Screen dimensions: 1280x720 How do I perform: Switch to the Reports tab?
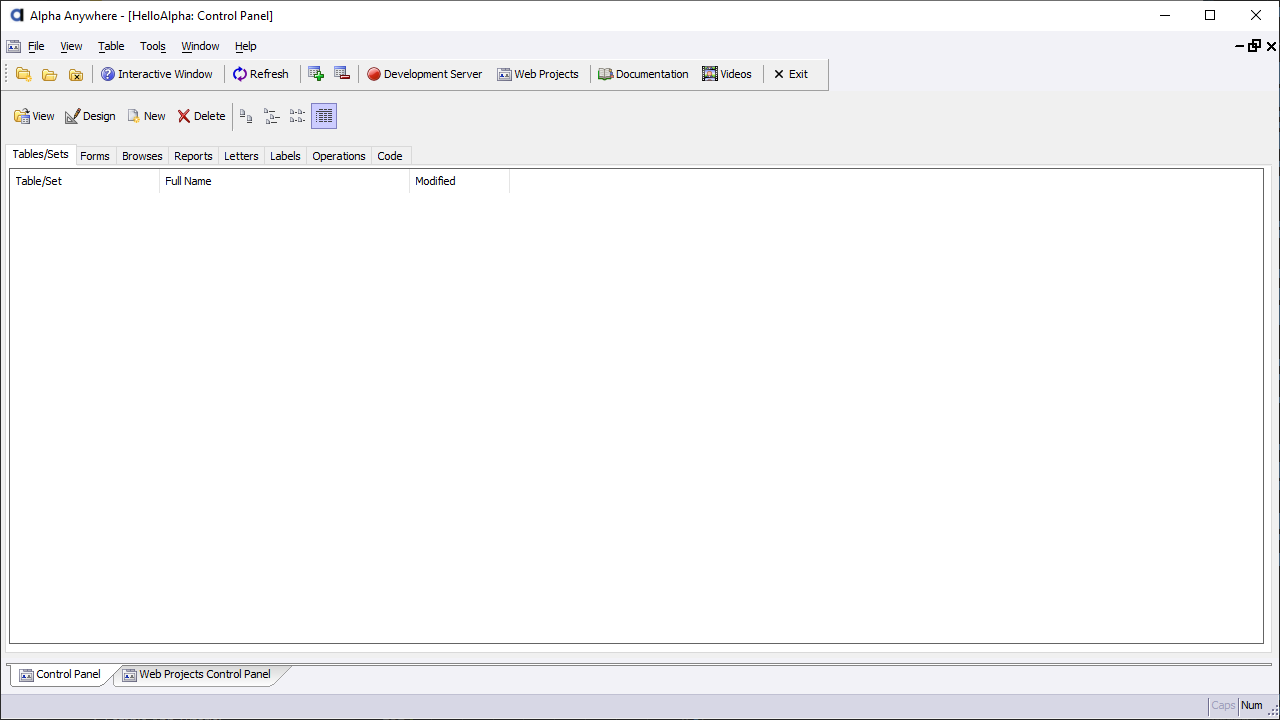tap(193, 156)
